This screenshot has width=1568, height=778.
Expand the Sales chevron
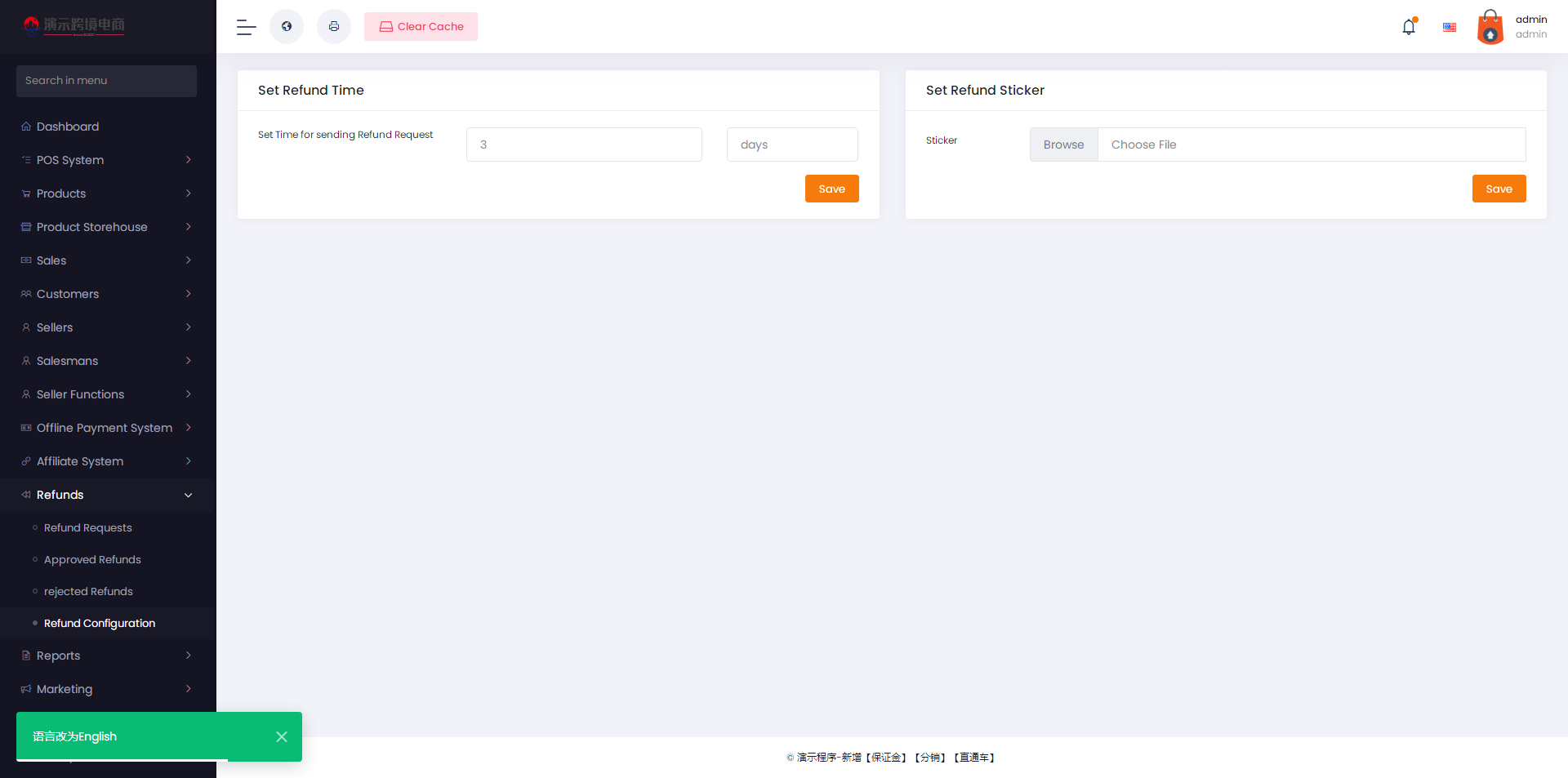189,260
